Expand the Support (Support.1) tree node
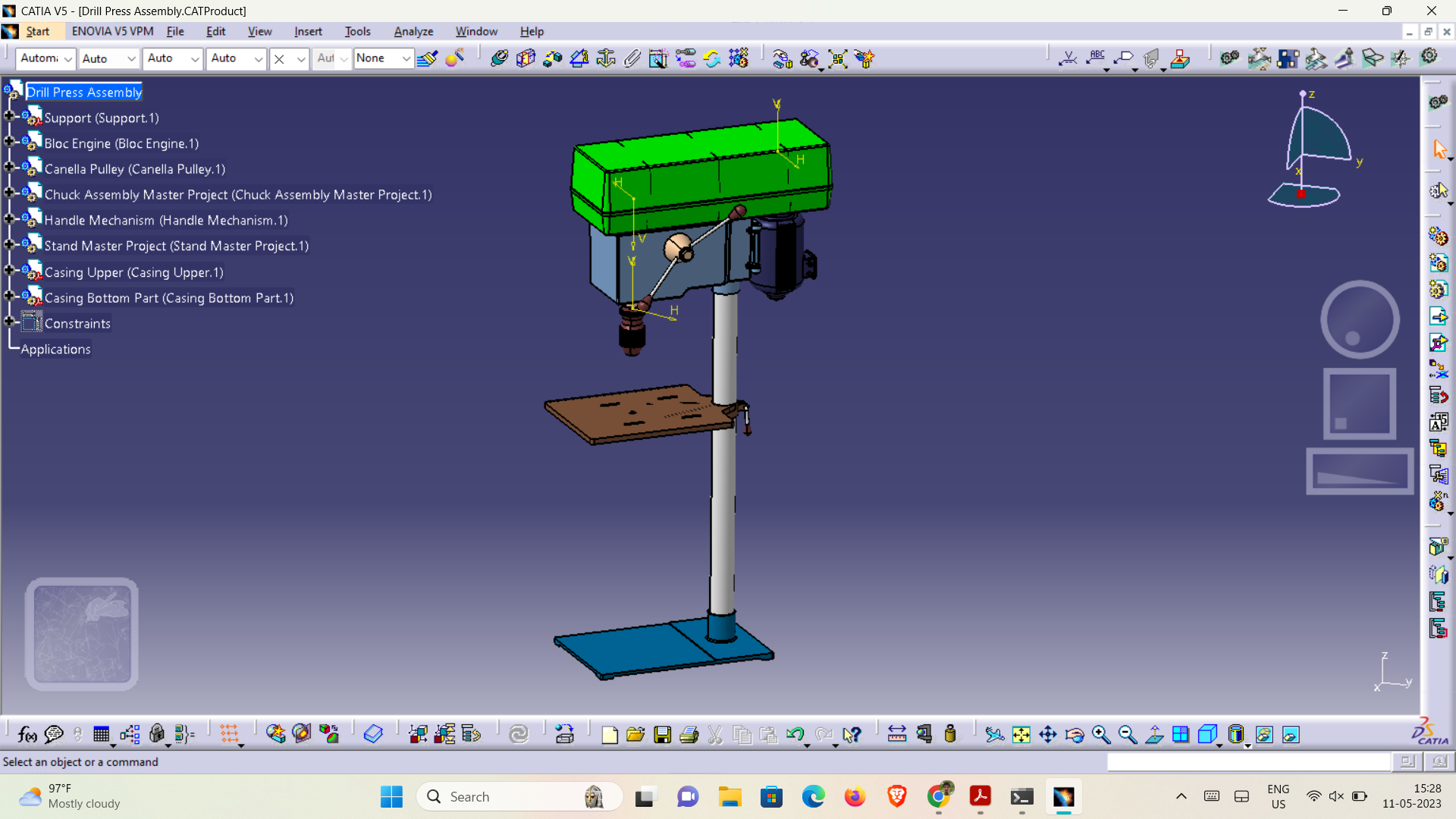 coord(9,117)
